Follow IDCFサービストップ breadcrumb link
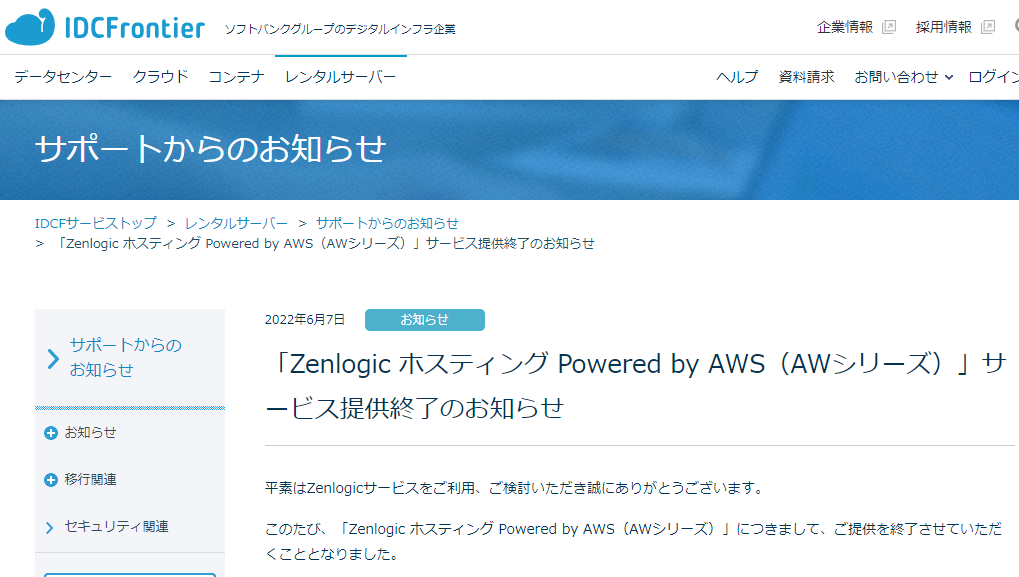 click(96, 223)
